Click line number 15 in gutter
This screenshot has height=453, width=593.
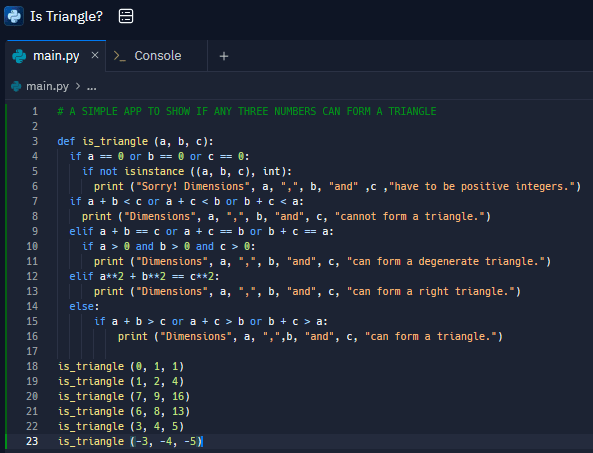[x=33, y=321]
